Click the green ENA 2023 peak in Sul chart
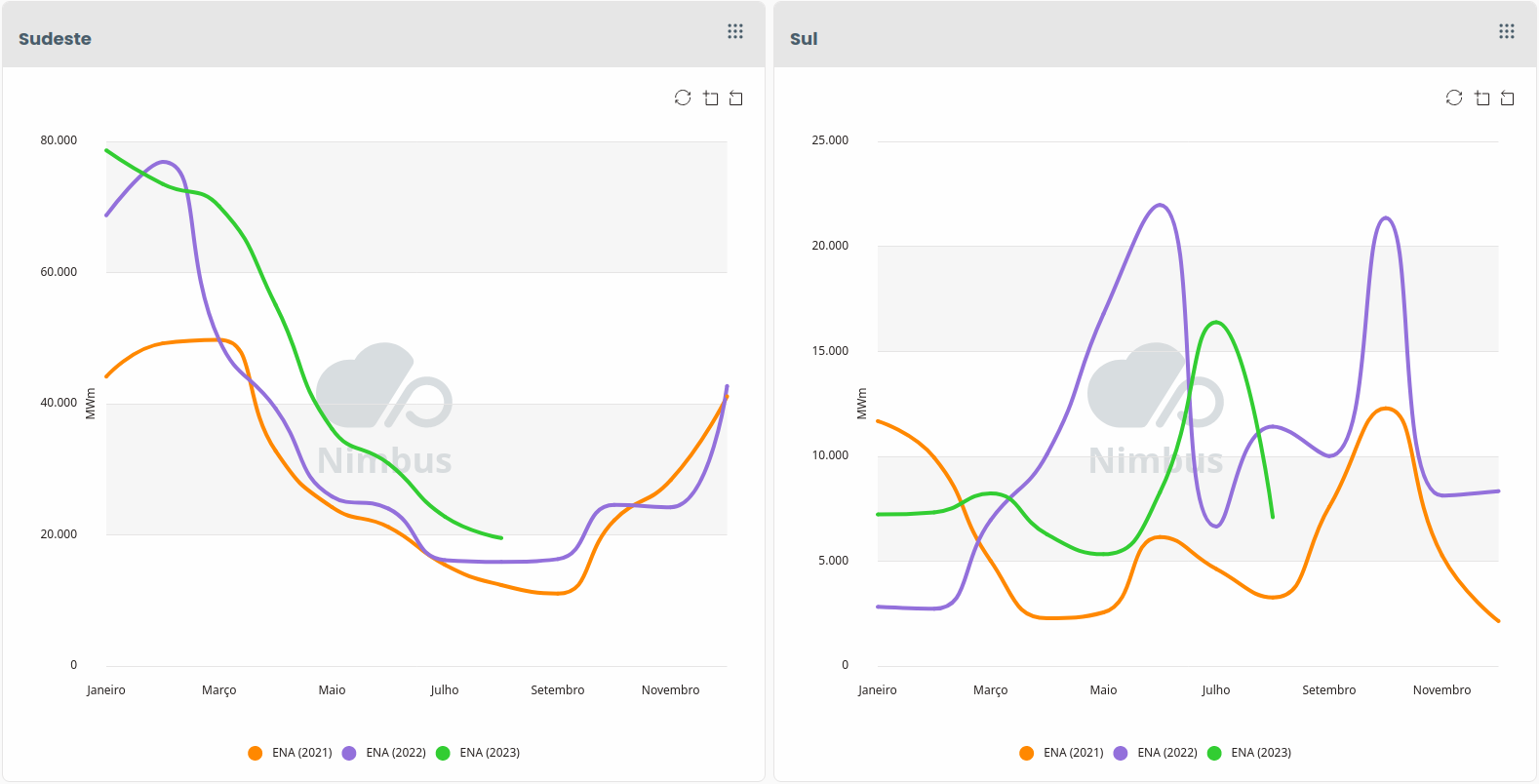 pyautogui.click(x=1215, y=323)
